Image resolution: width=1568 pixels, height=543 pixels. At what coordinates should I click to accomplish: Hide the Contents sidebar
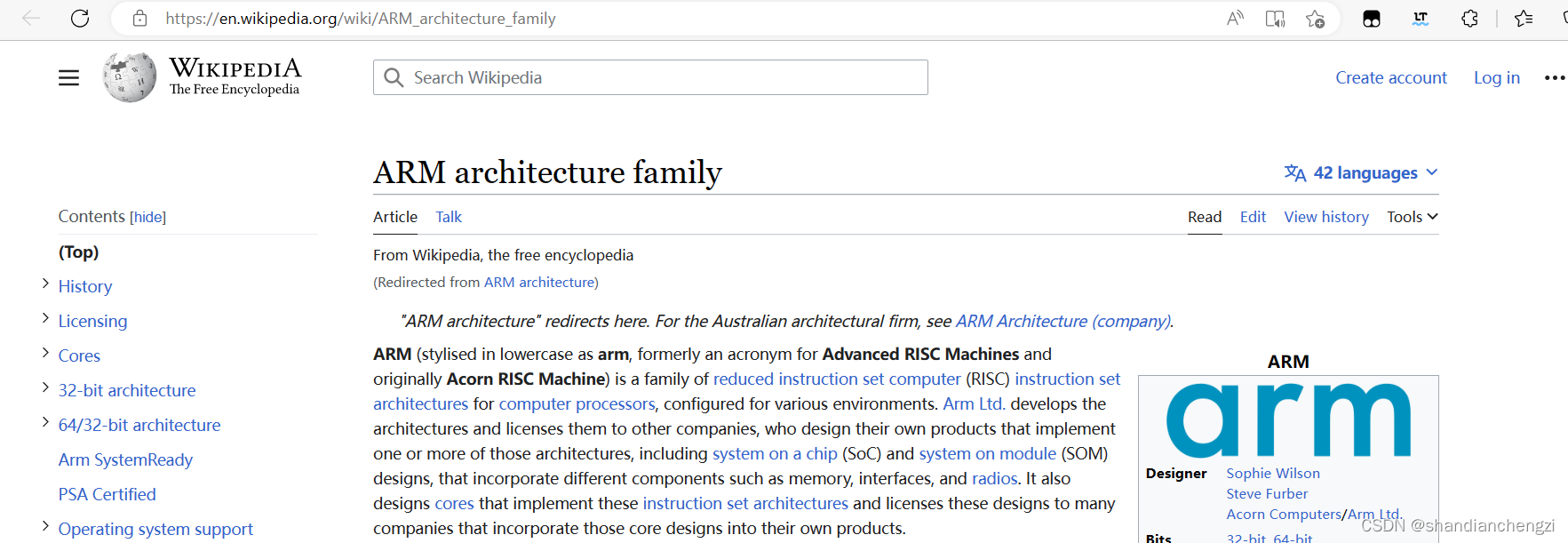point(147,217)
